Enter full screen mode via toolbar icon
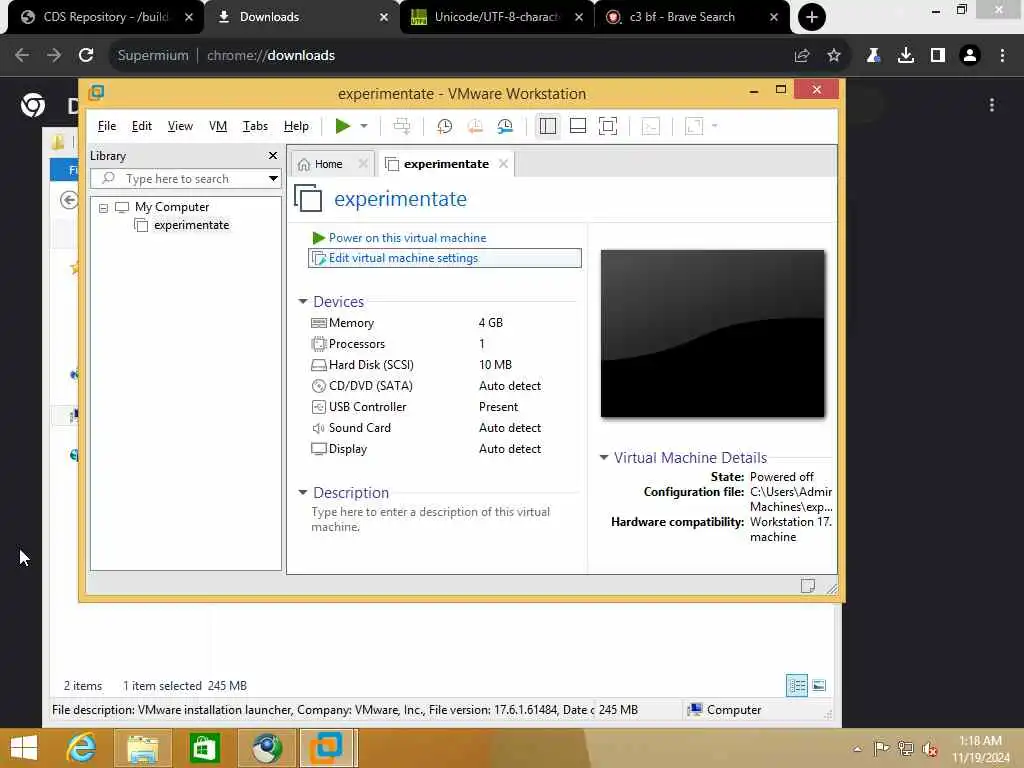1024x768 pixels. coord(608,126)
